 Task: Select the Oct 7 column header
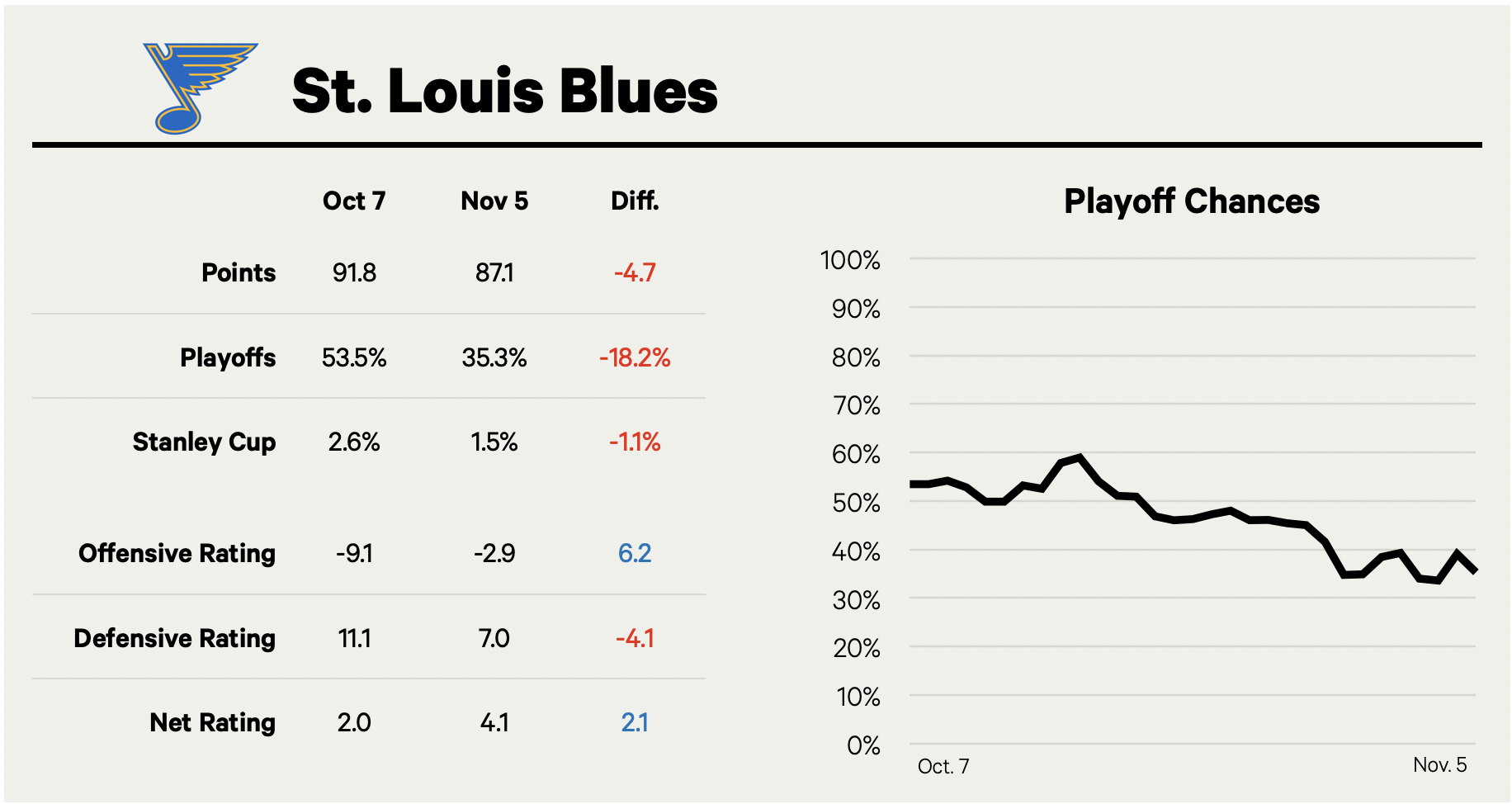pyautogui.click(x=354, y=201)
